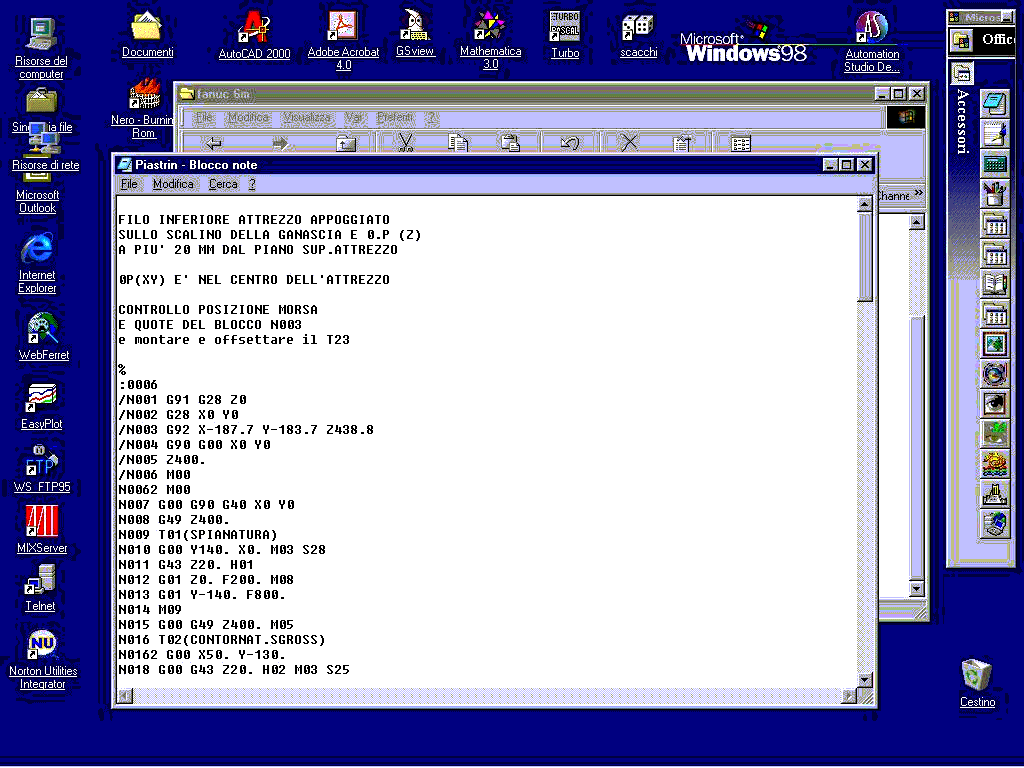Image resolution: width=1024 pixels, height=768 pixels.
Task: Click Notepad vertical scrollbar up arrow
Action: click(865, 204)
